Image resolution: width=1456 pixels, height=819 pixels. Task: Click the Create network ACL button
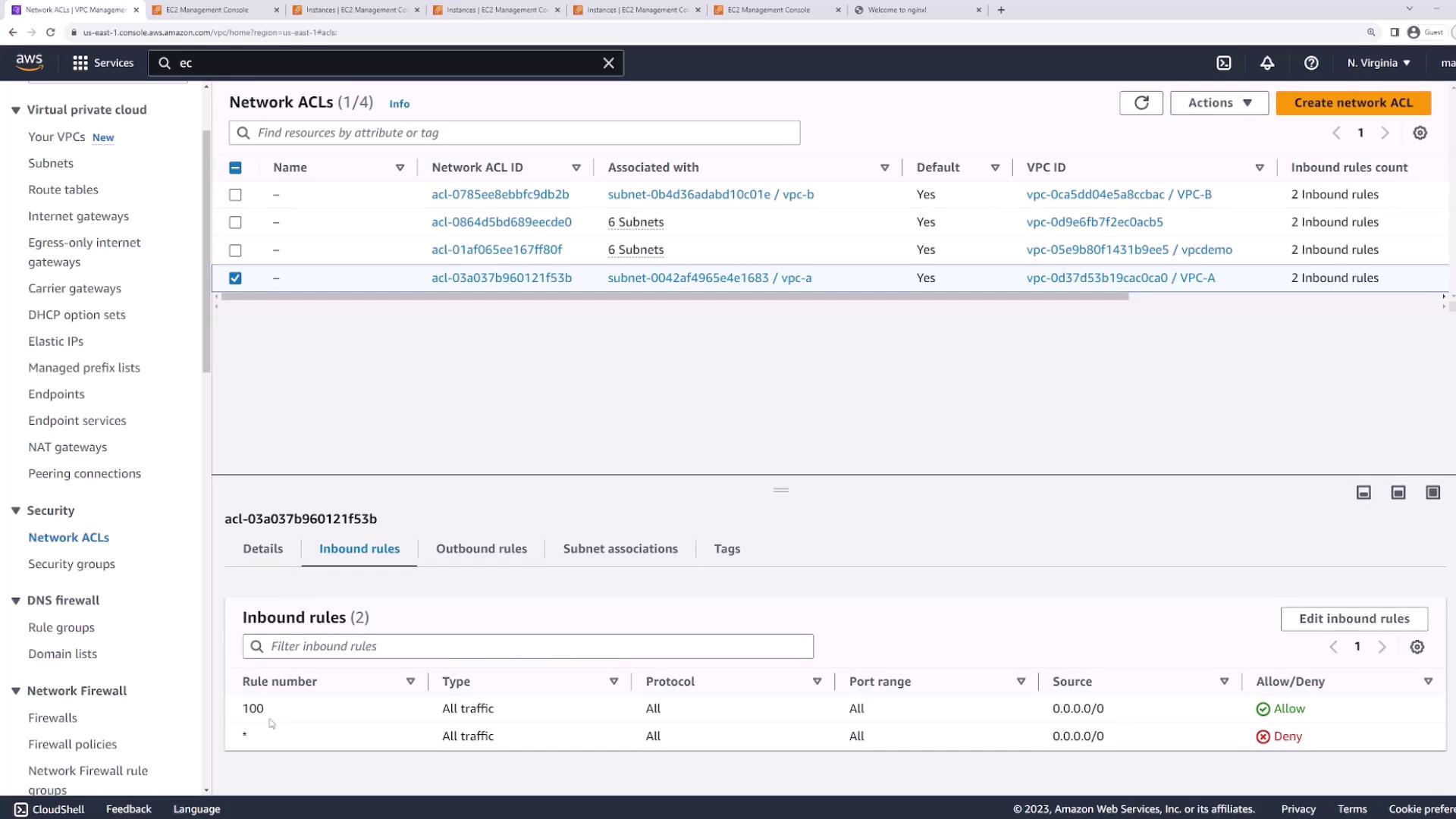[1354, 103]
